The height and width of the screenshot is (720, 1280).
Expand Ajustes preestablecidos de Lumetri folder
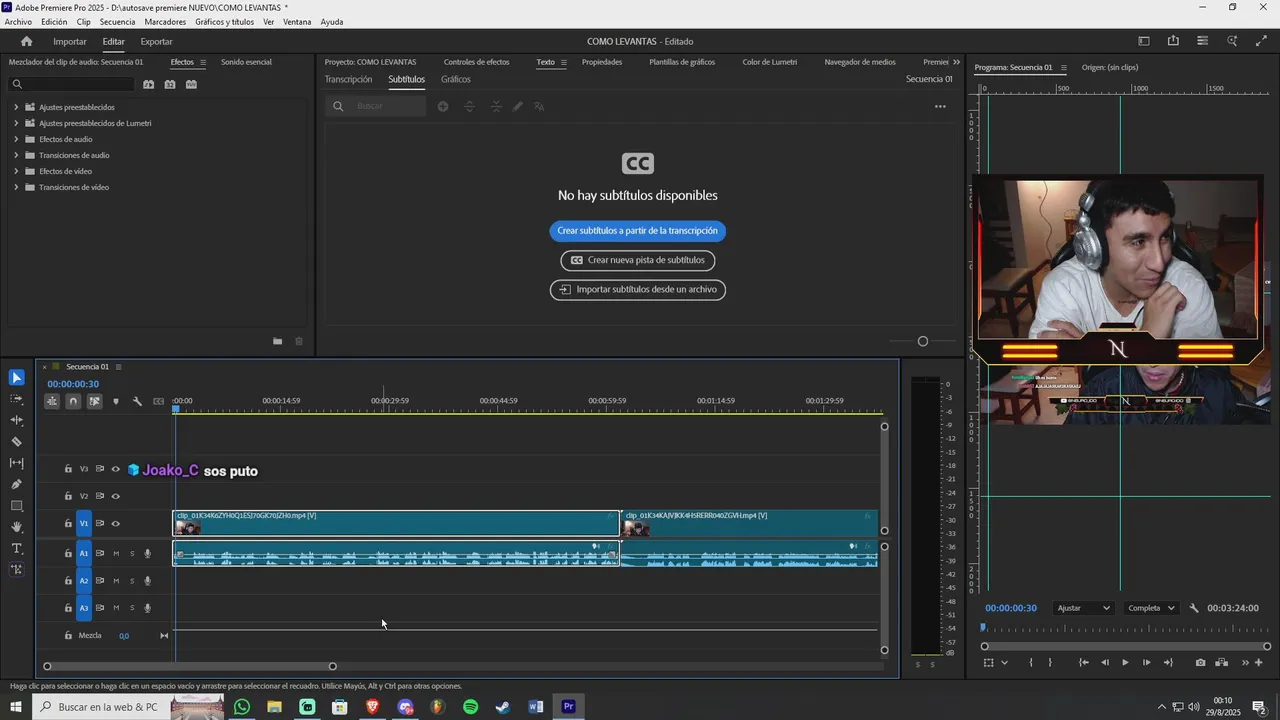click(16, 123)
